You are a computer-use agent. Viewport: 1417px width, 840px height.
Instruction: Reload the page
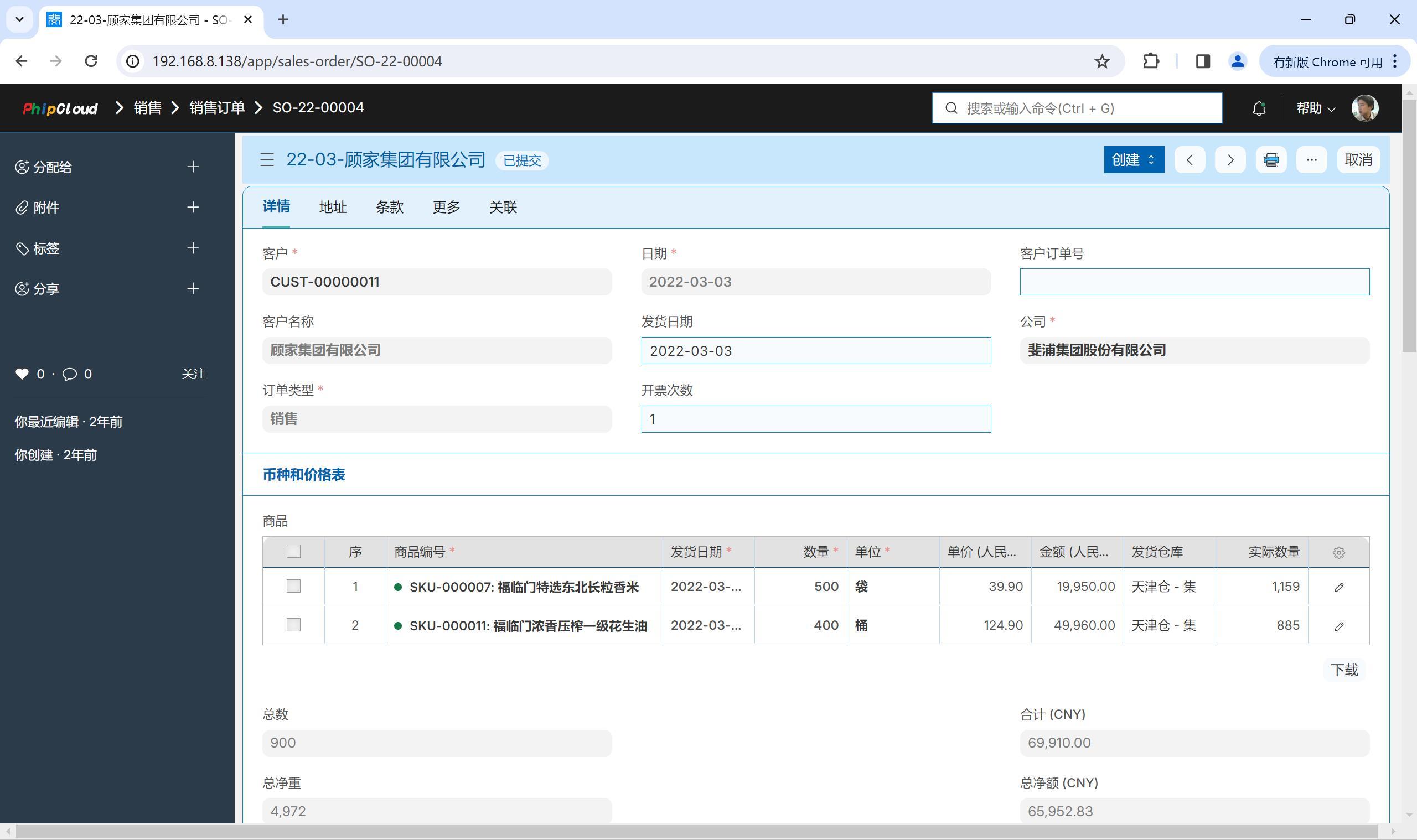91,61
